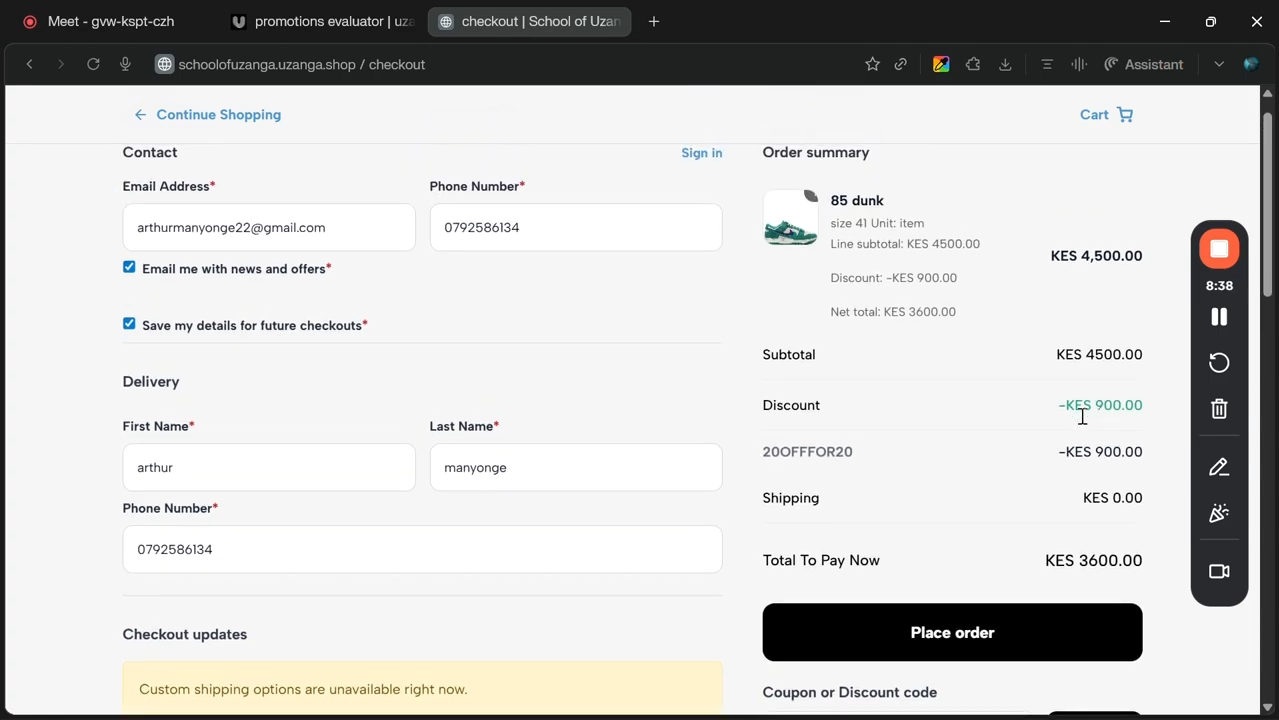Click the 85 dunk product thumbnail
This screenshot has height=720, width=1279.
790,217
